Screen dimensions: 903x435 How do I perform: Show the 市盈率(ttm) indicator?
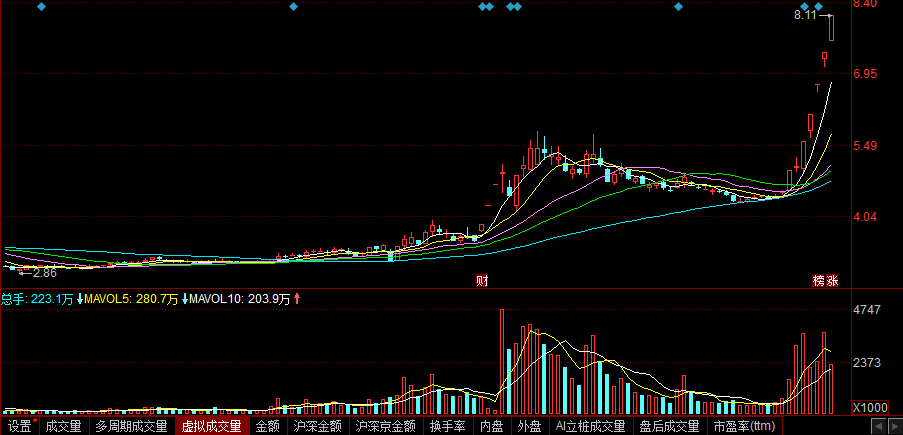point(744,426)
